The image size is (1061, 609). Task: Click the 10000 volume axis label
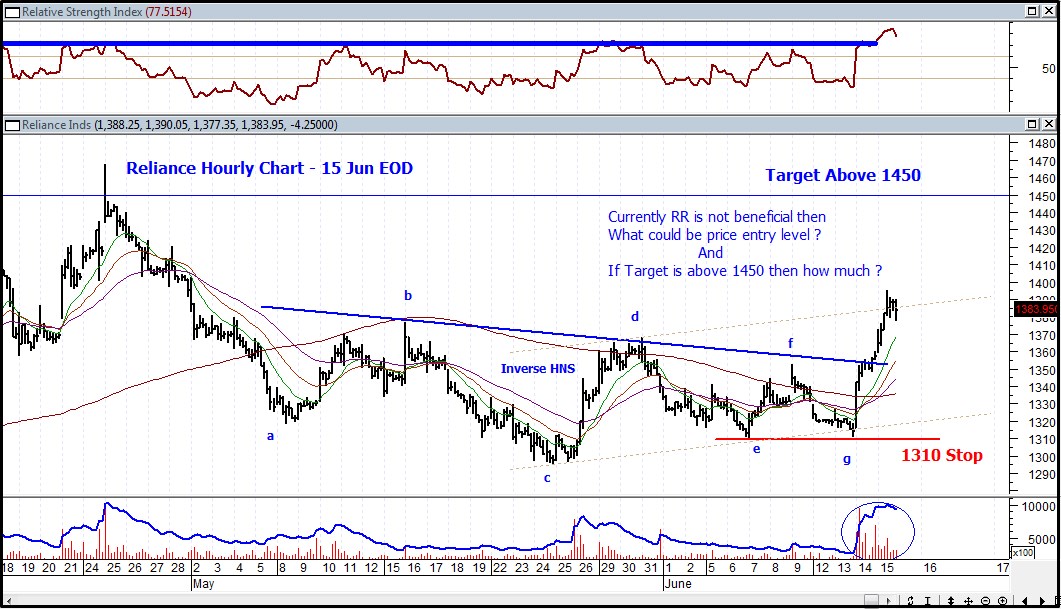click(1038, 507)
